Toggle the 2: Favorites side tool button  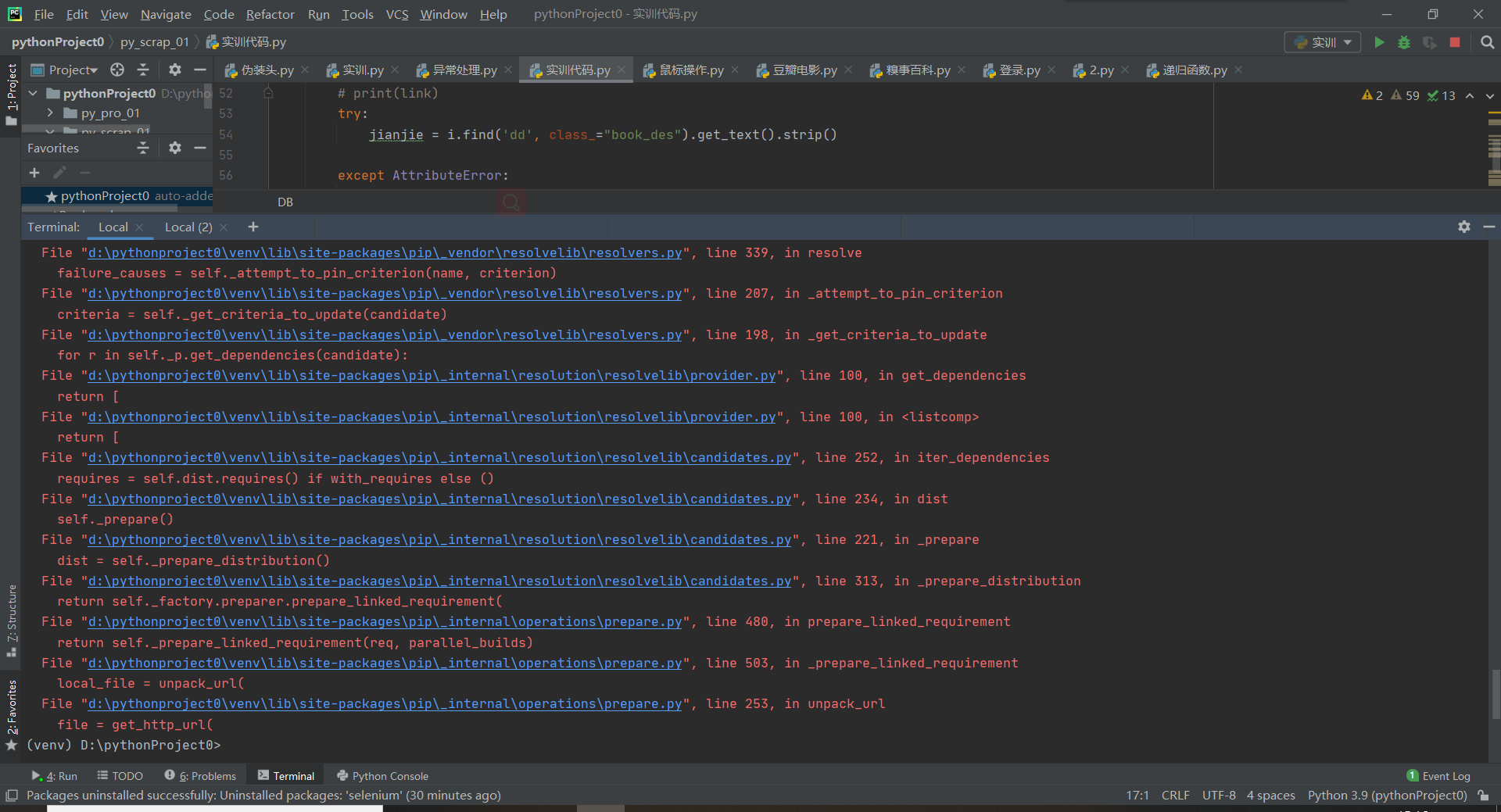11,715
